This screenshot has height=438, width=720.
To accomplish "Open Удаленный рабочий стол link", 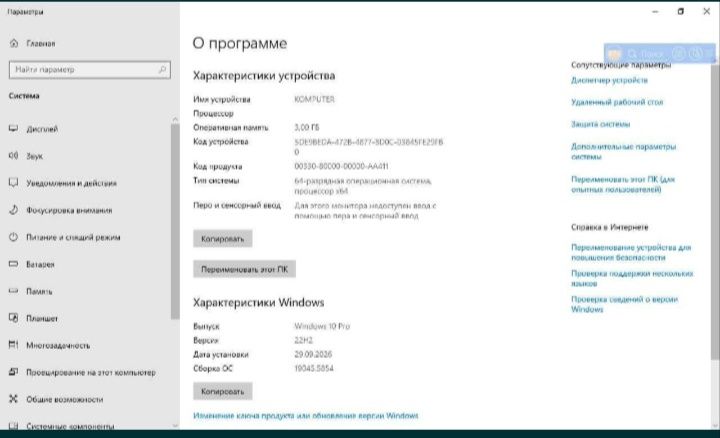I will point(617,102).
